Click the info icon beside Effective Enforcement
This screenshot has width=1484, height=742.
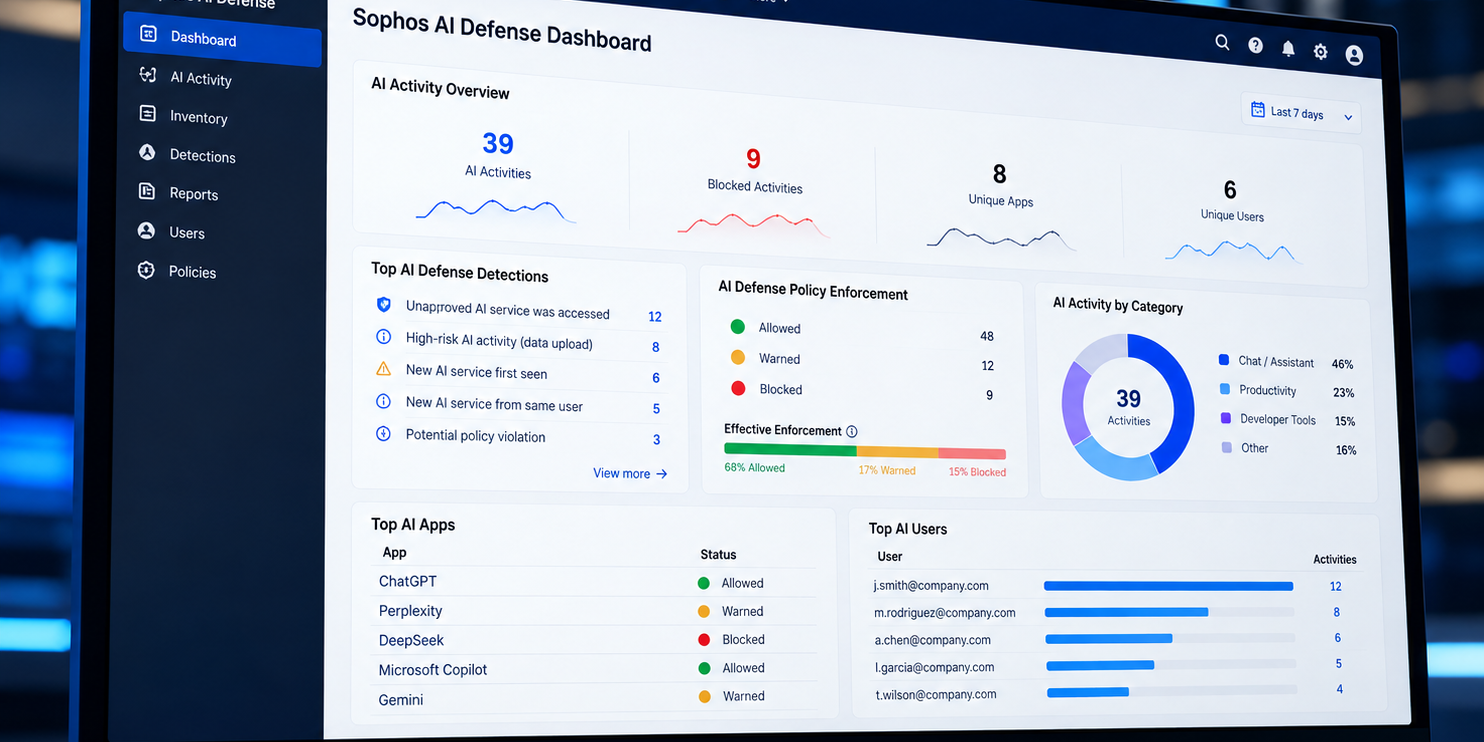852,432
